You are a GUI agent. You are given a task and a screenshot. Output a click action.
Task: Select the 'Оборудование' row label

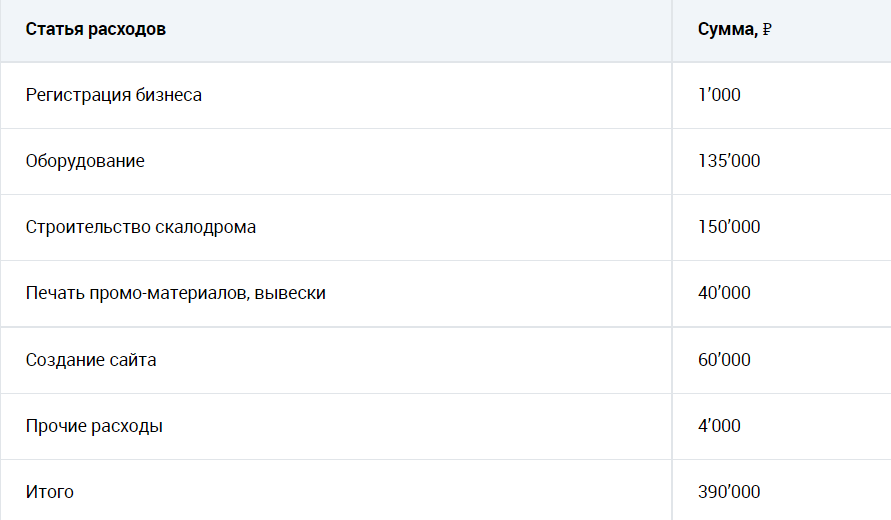click(x=85, y=161)
